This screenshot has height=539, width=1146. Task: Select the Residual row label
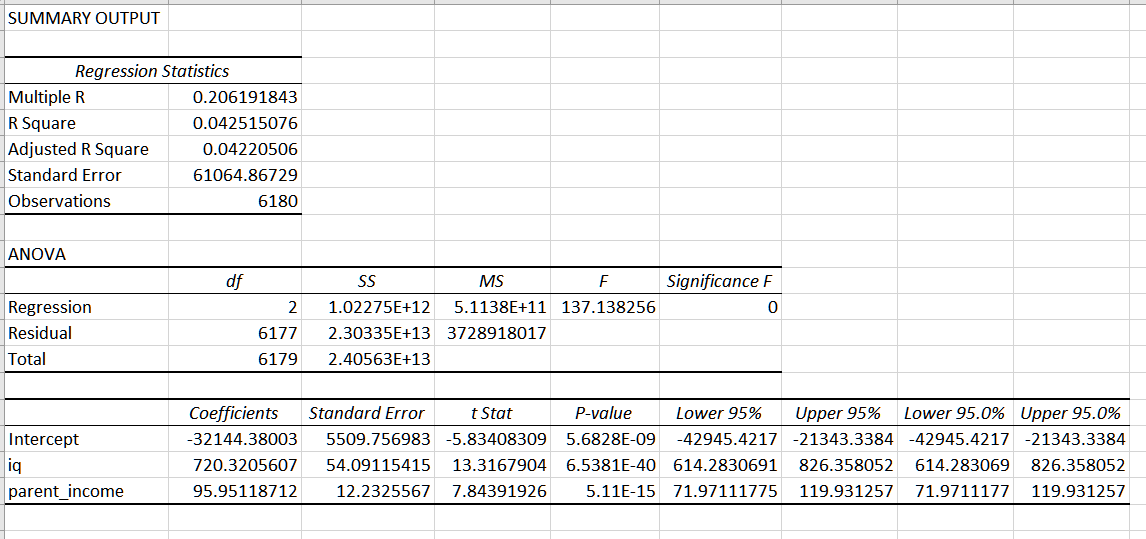tap(87, 333)
